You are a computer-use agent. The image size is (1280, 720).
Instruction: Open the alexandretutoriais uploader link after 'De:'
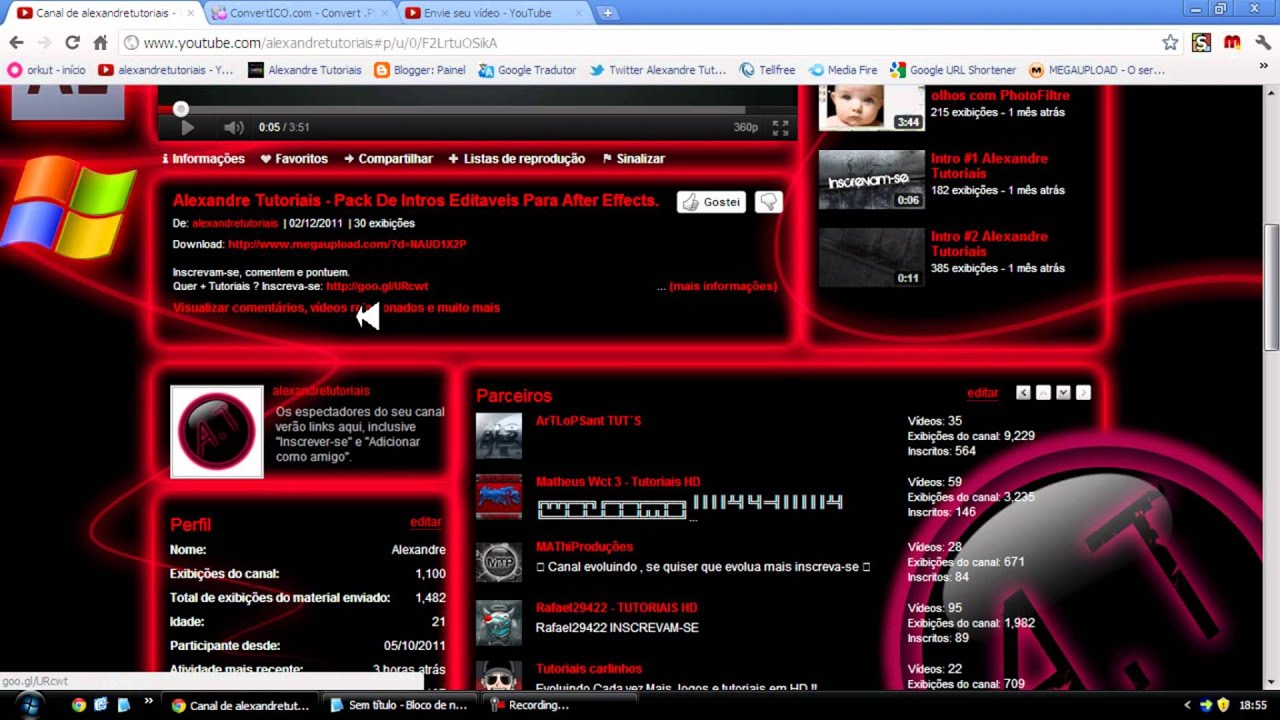click(235, 223)
